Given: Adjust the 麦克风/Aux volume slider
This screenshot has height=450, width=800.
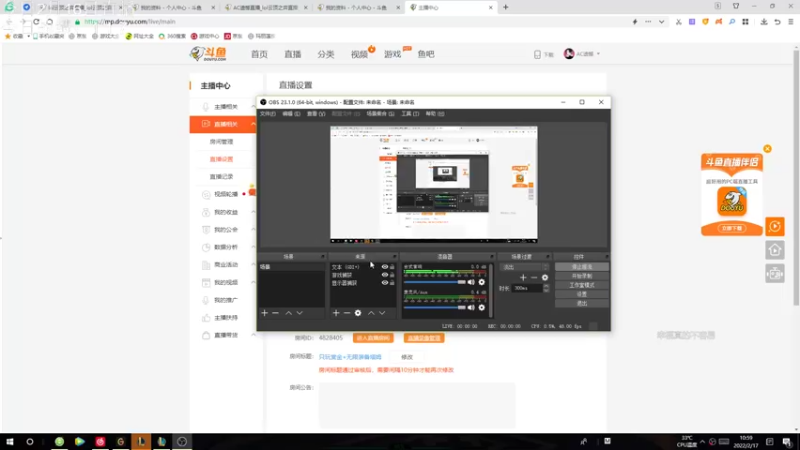Looking at the screenshot, I should (434, 308).
